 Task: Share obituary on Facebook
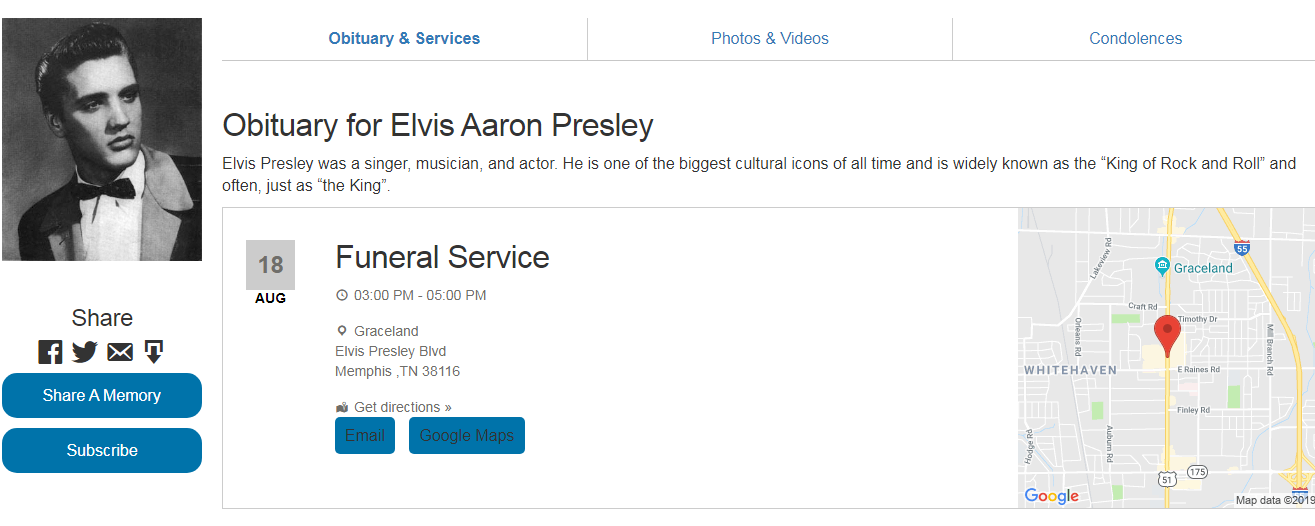tap(50, 352)
